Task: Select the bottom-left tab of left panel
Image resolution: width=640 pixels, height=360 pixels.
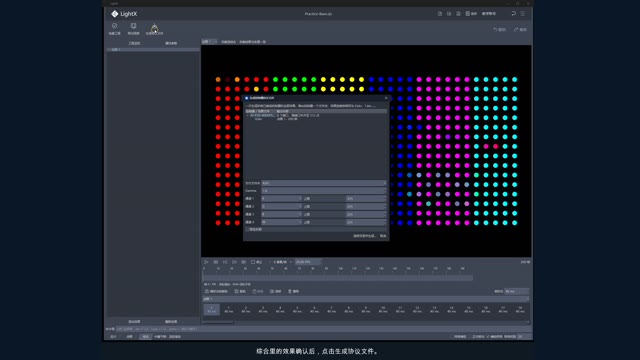Action: (134, 322)
